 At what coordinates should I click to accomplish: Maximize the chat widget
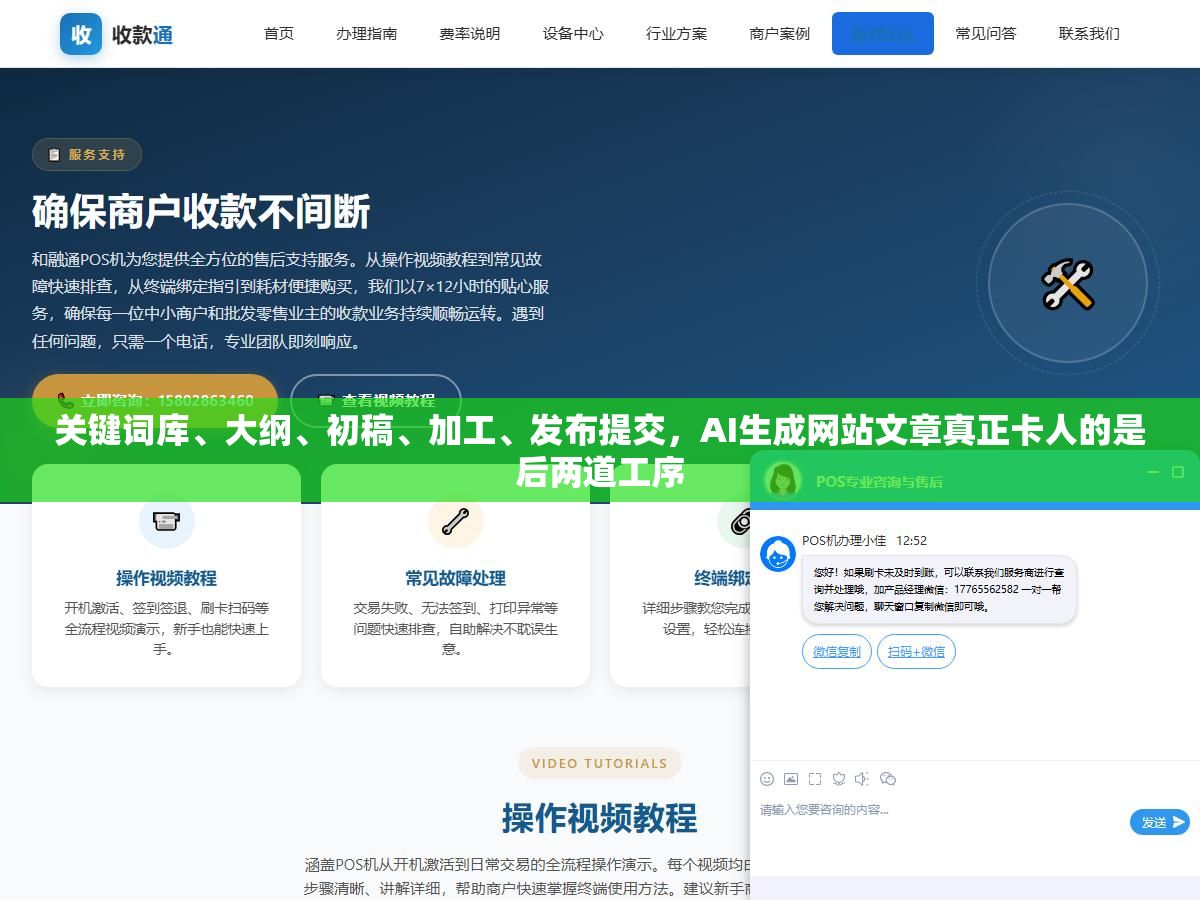(x=1177, y=472)
